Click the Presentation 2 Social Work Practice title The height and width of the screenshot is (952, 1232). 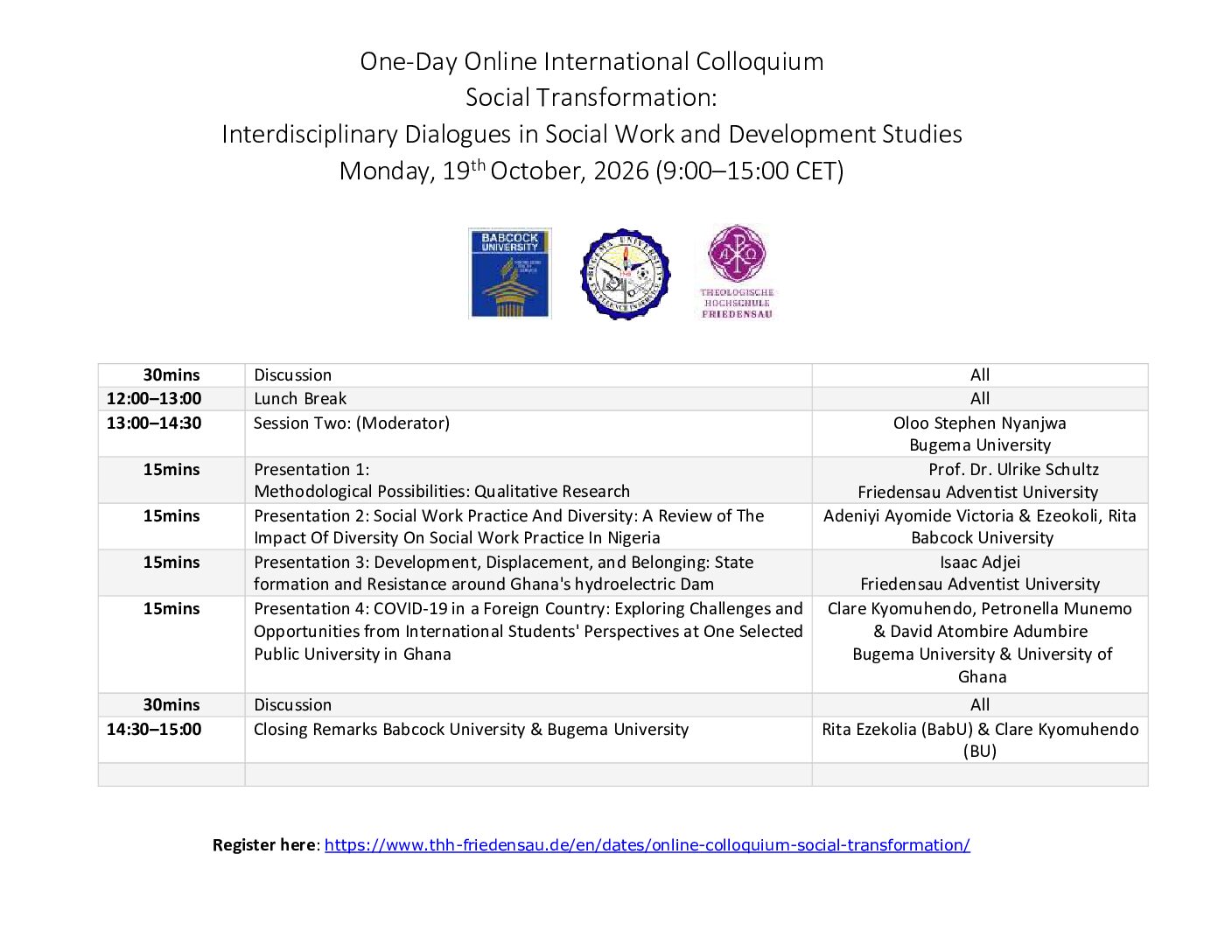coord(509,527)
